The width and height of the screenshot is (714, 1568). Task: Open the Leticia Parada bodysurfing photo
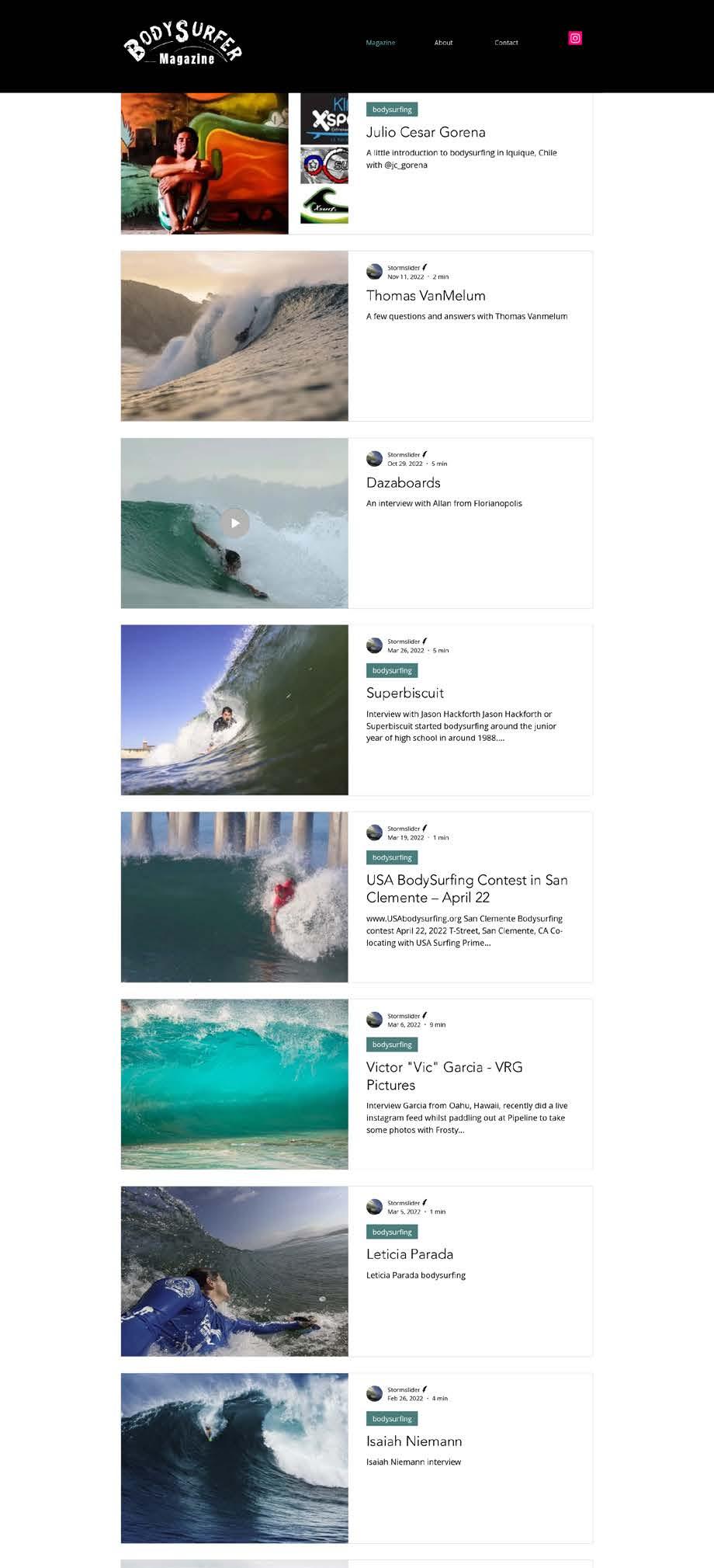[234, 1271]
